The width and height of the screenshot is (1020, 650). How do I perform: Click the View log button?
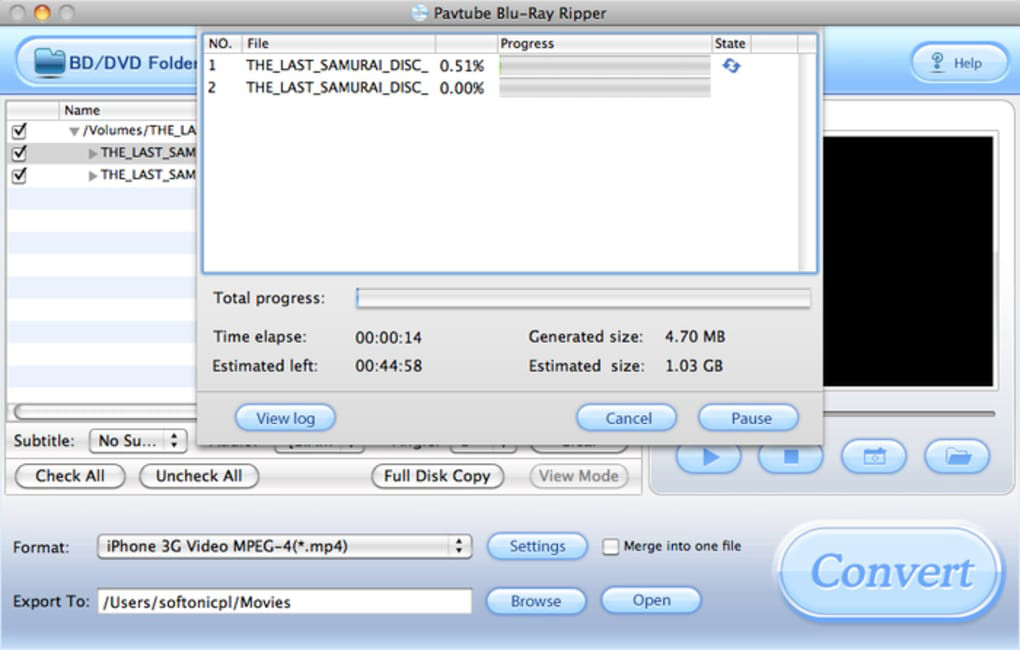point(285,418)
